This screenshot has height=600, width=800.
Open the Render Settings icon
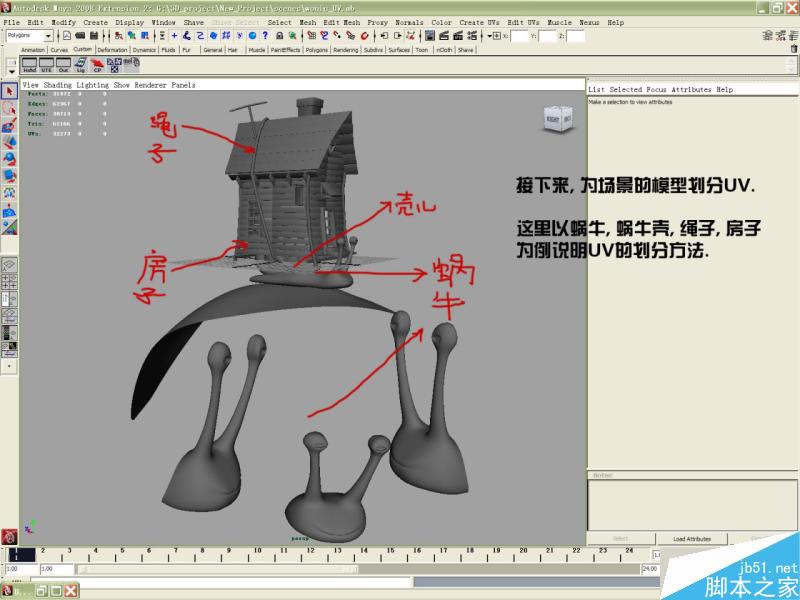472,36
